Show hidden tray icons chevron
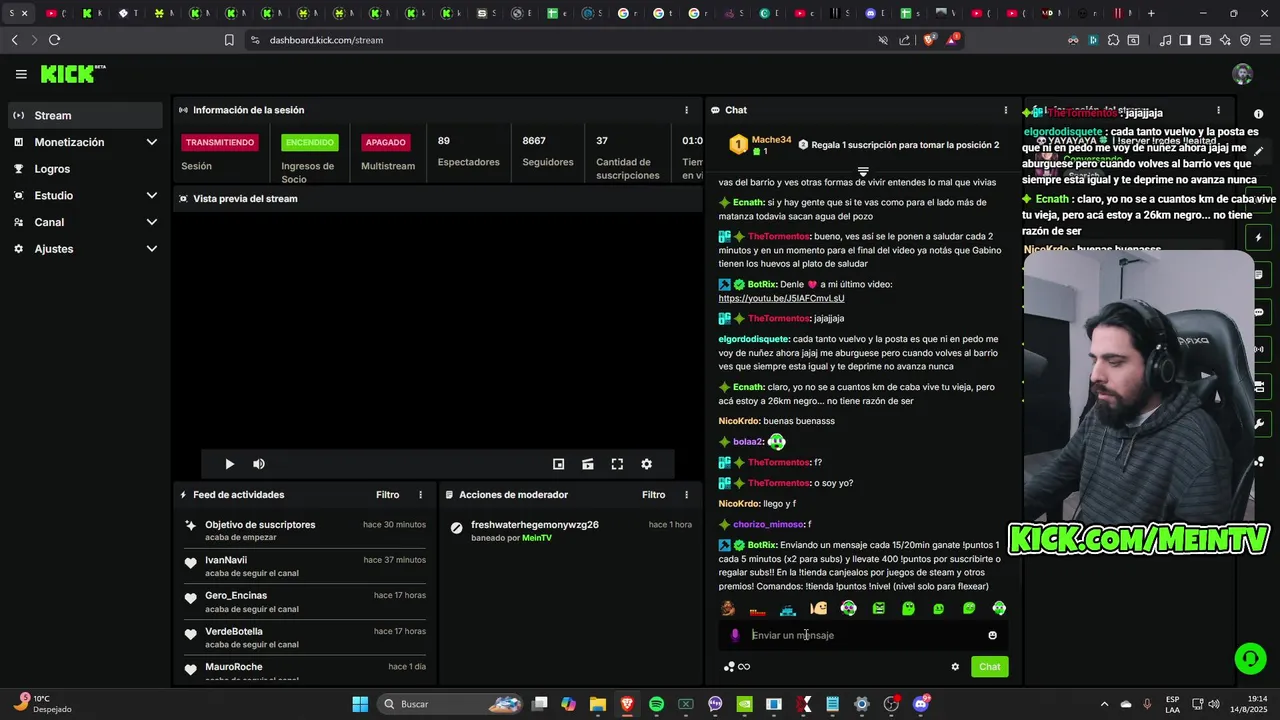This screenshot has height=720, width=1280. pos(1104,704)
